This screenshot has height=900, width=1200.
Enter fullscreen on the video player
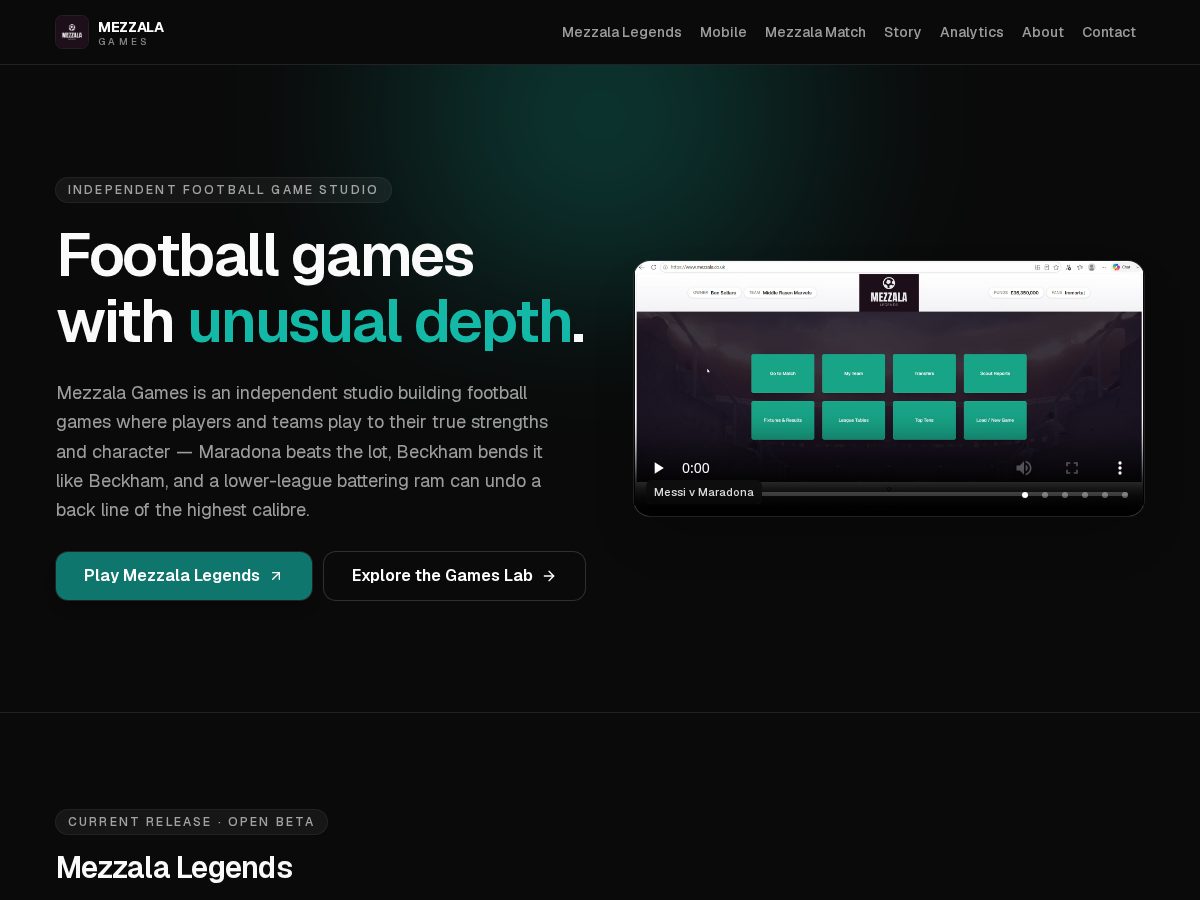pyautogui.click(x=1072, y=468)
